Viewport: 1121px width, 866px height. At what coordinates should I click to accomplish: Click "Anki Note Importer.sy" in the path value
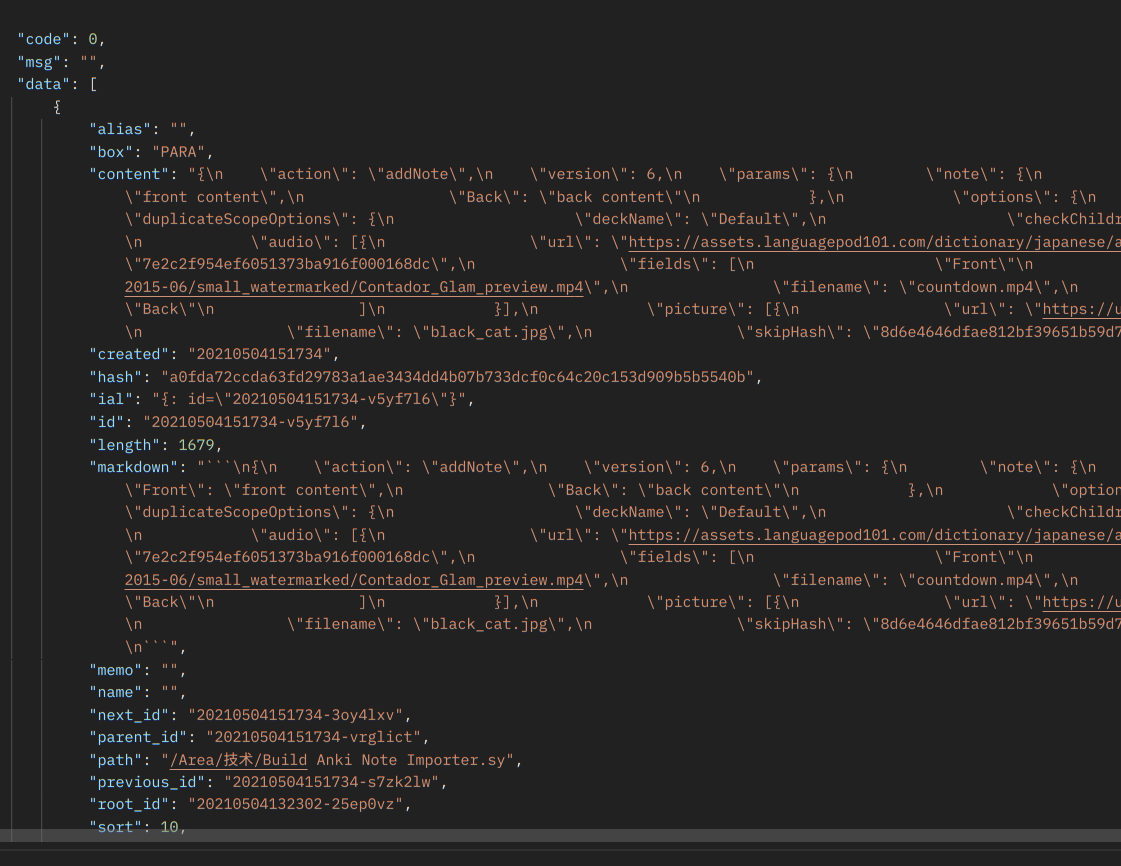click(x=411, y=761)
